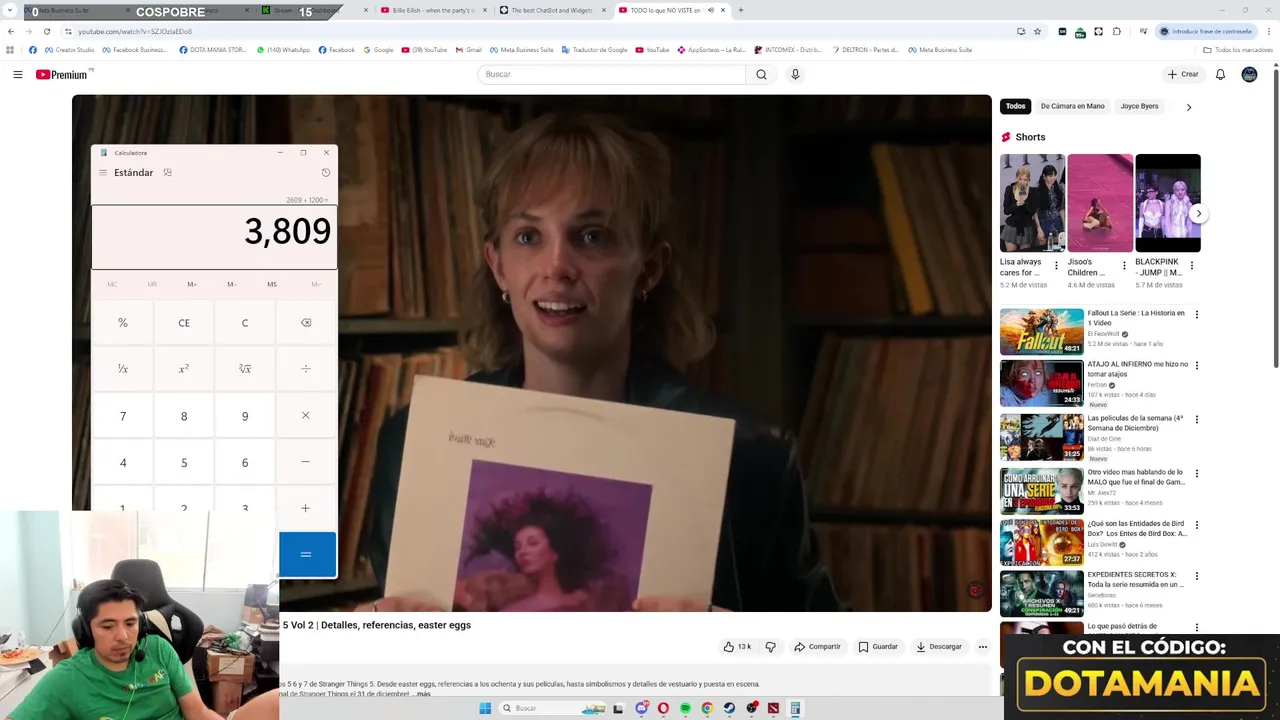The height and width of the screenshot is (720, 1280).
Task: Open Fallout La Serie video thumbnail
Action: pos(1042,331)
